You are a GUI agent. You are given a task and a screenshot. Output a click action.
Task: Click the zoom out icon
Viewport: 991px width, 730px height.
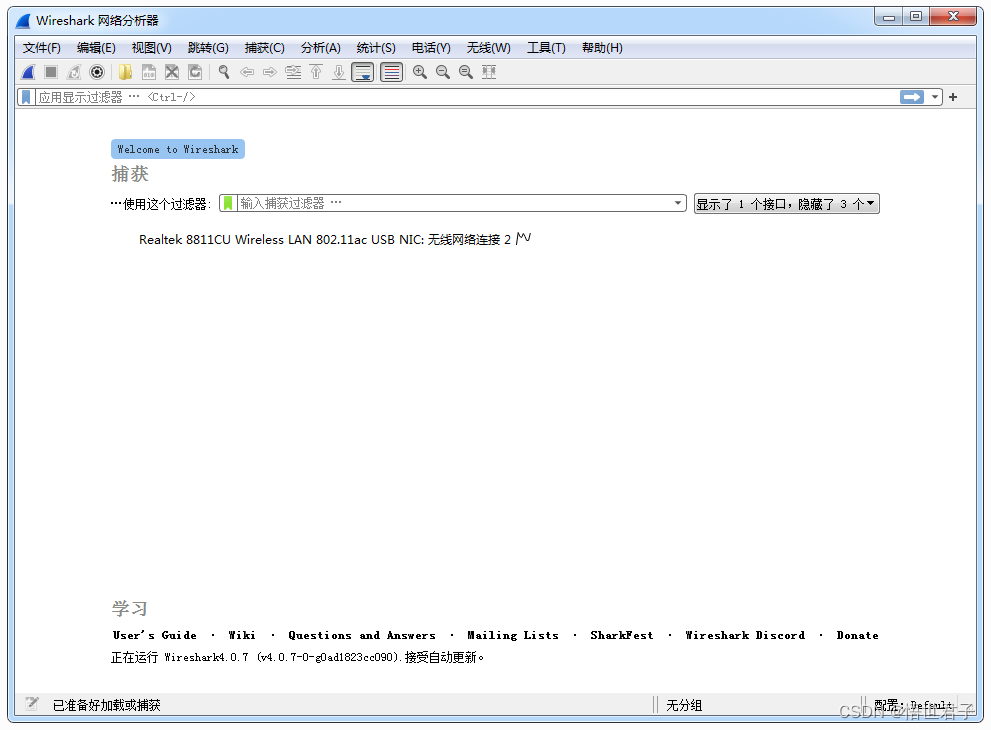[x=443, y=72]
